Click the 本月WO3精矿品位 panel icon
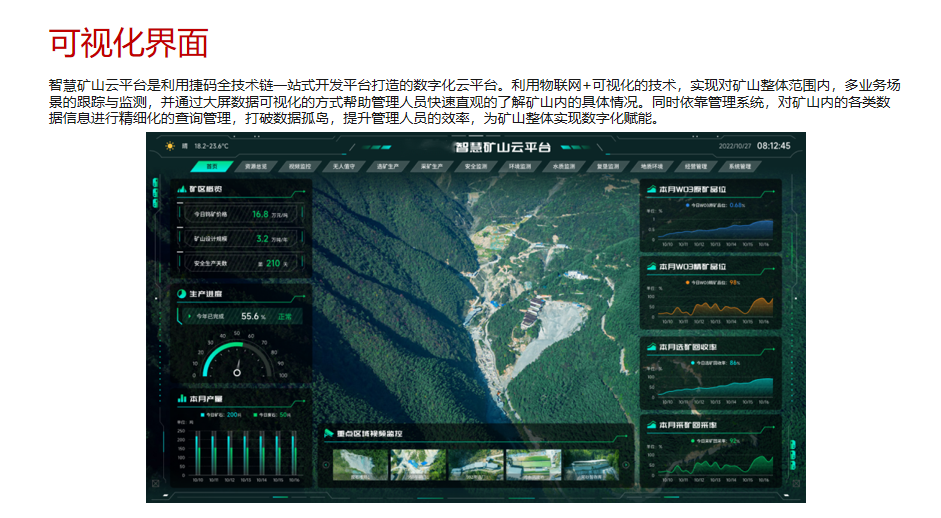Viewport: 941px width, 518px height. point(649,267)
